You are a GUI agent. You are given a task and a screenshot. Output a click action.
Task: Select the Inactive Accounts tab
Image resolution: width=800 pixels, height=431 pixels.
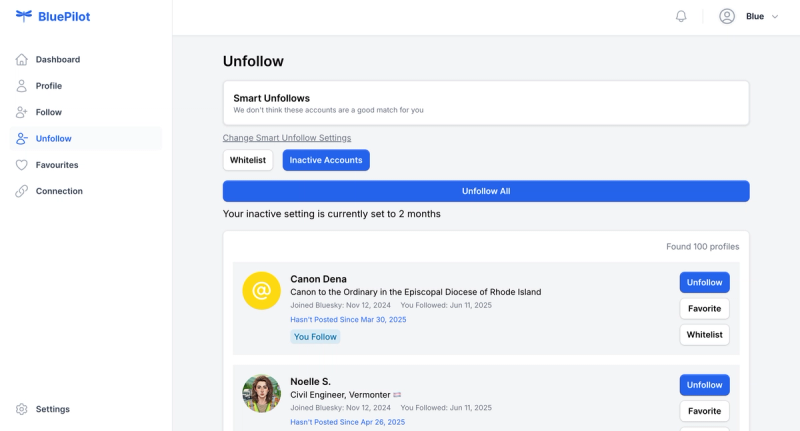(x=326, y=160)
